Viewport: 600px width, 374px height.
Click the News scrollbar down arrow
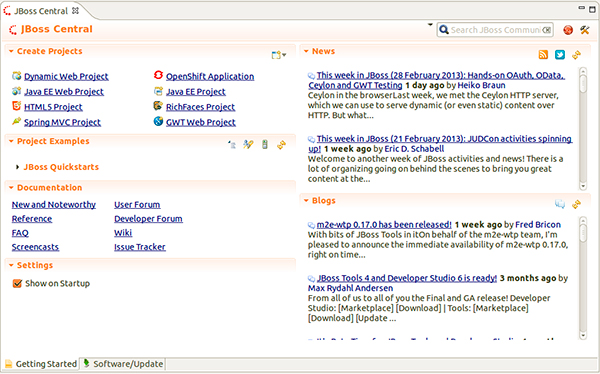(583, 186)
